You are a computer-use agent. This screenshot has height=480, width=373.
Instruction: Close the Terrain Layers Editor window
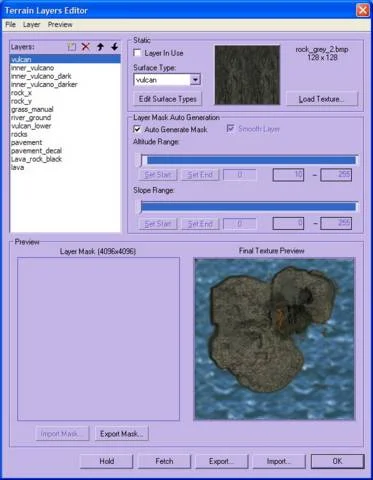pos(363,10)
